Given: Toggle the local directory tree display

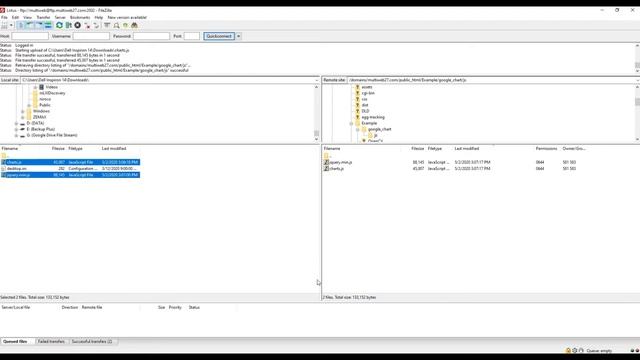Looking at the screenshot, I should coord(30,25).
